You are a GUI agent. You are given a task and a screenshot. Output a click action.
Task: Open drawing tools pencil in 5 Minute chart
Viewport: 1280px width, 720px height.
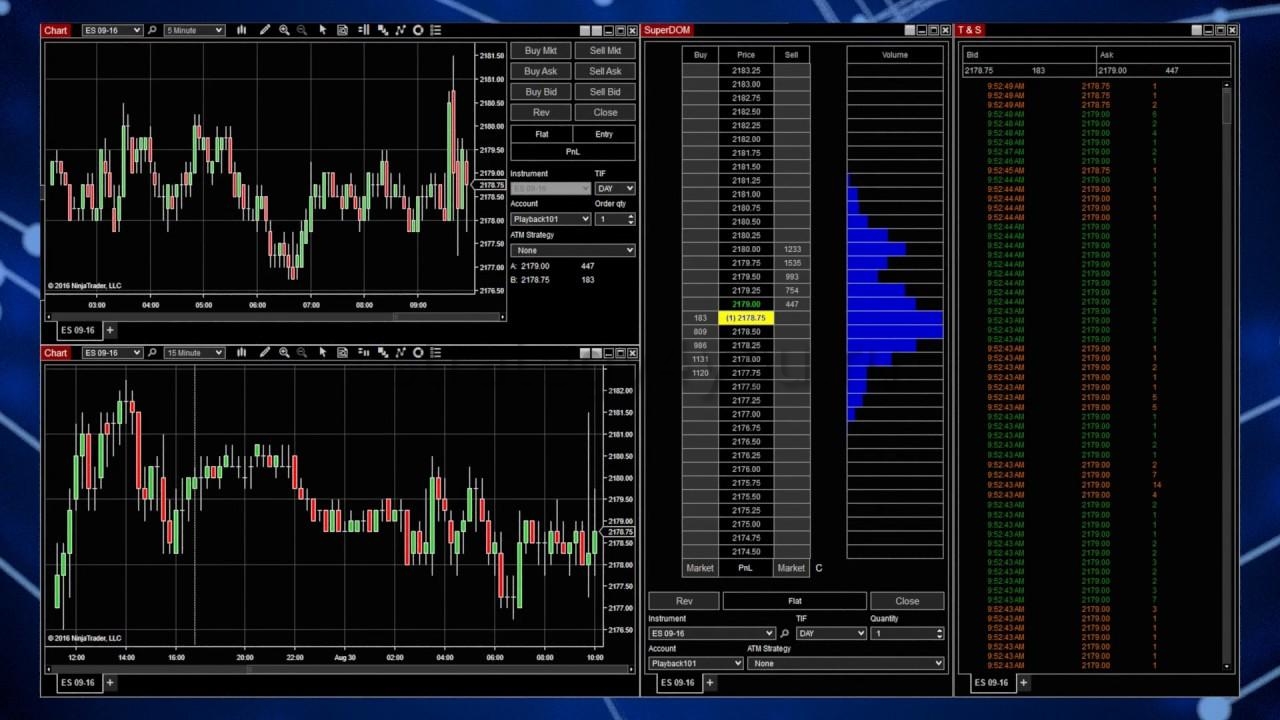pyautogui.click(x=265, y=30)
